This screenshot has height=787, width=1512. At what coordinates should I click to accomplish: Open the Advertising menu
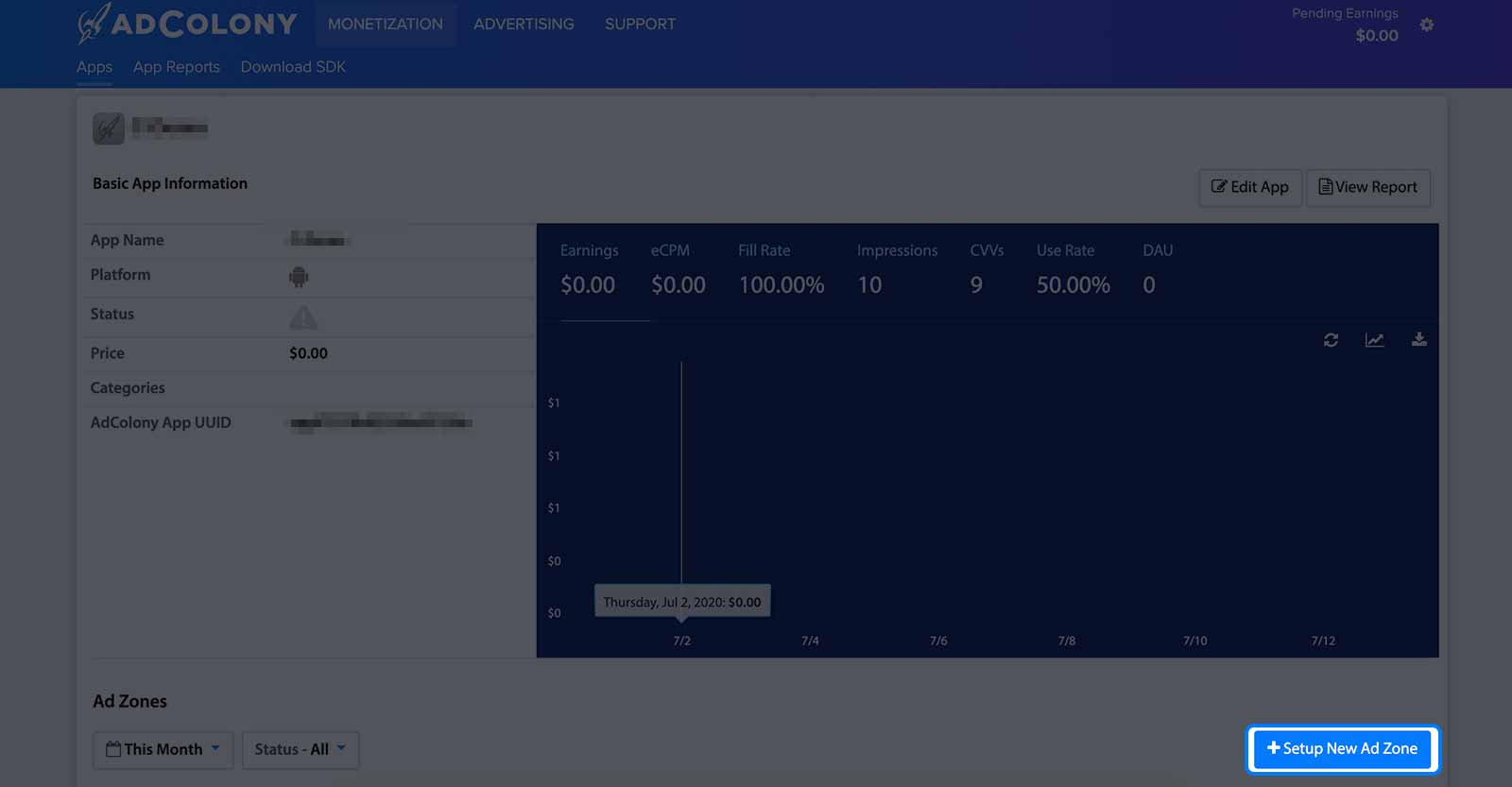pos(524,24)
